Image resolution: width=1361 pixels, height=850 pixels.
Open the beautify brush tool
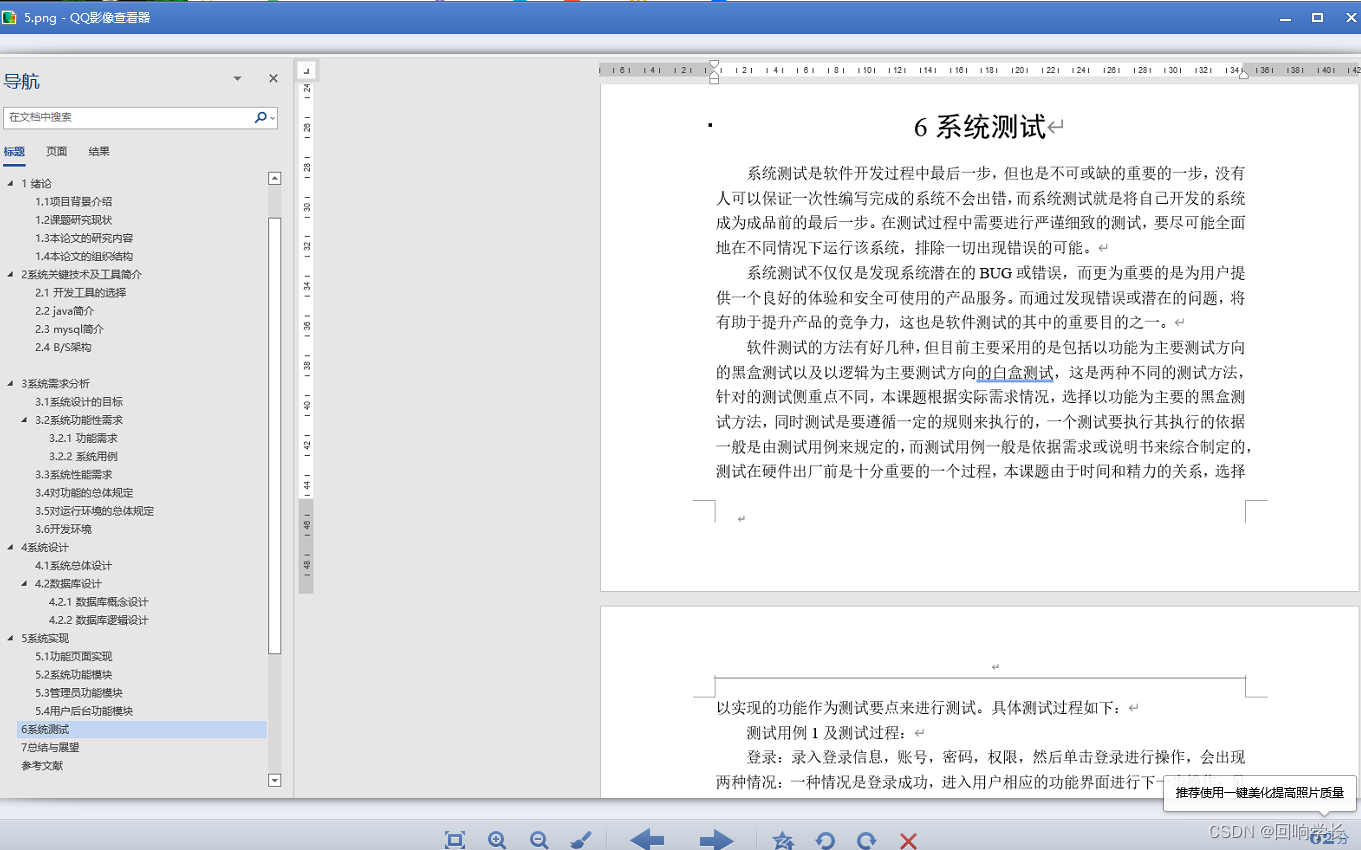tap(581, 837)
